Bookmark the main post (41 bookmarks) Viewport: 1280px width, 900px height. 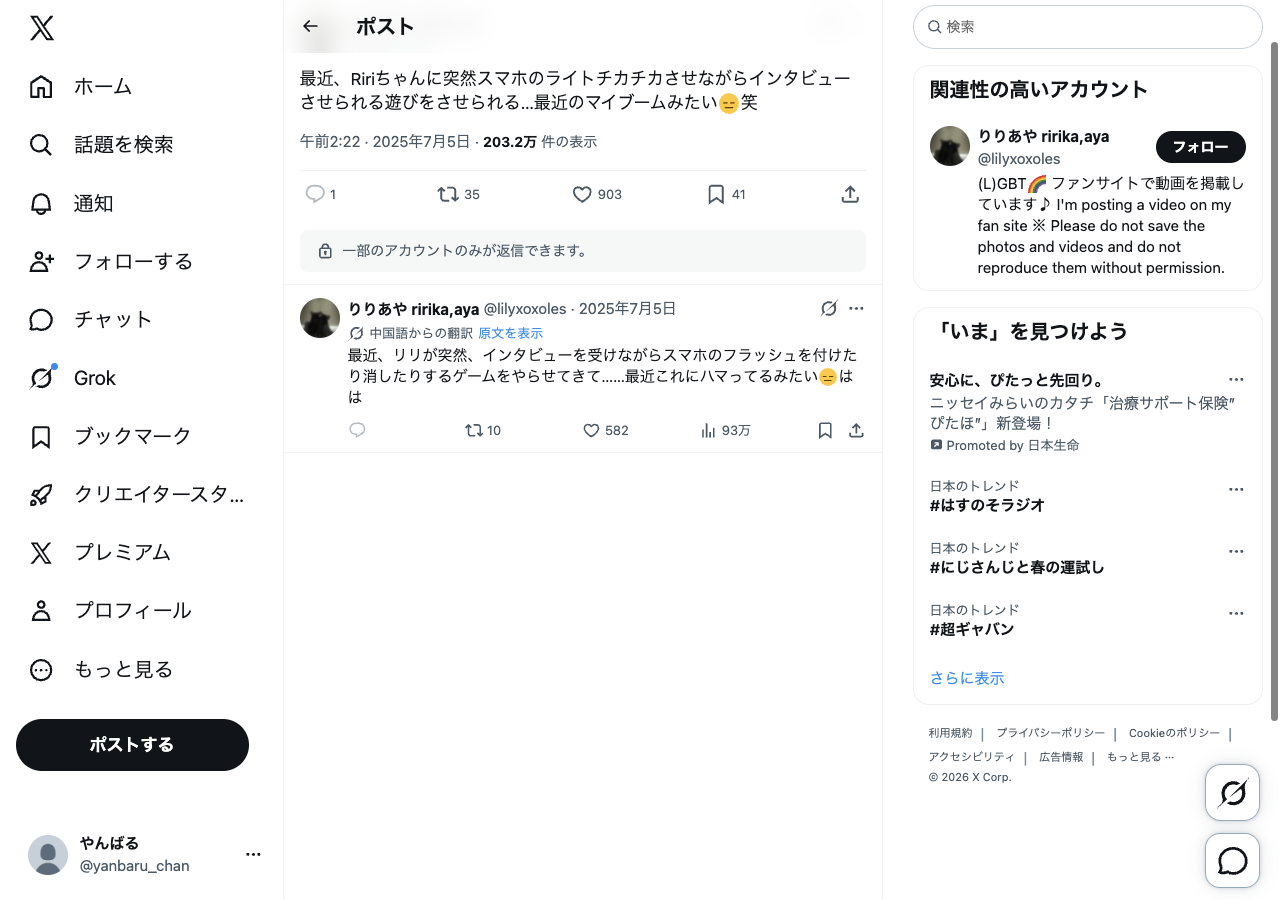click(x=716, y=194)
